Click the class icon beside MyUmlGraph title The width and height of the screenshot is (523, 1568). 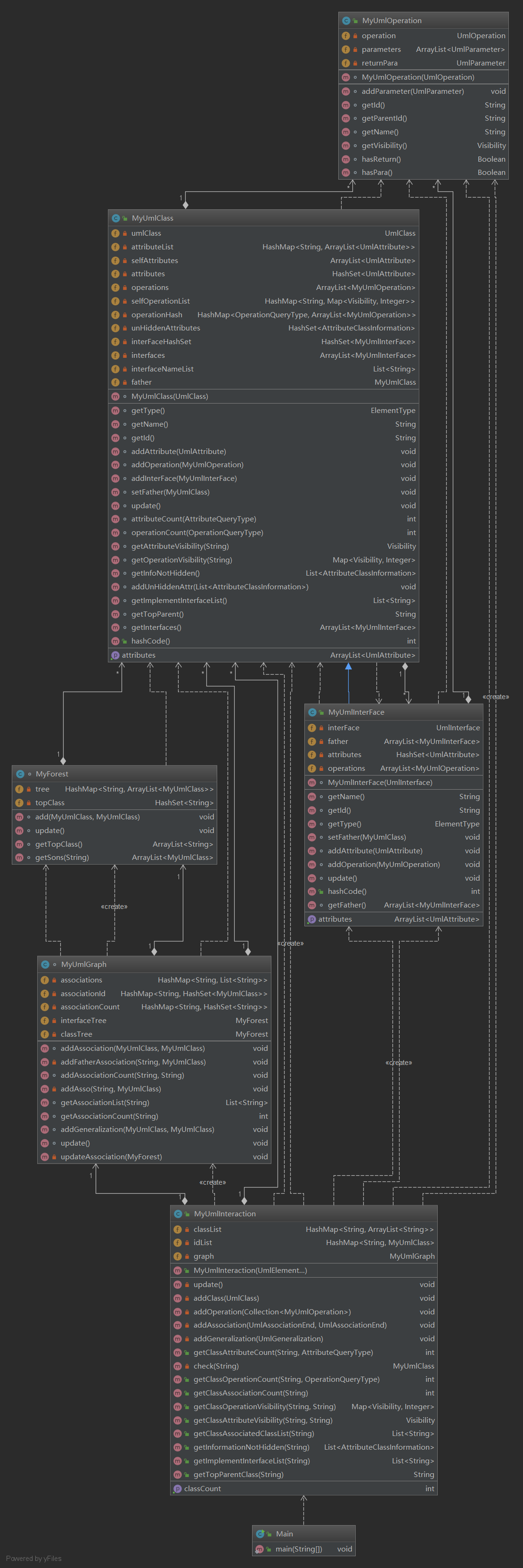click(x=45, y=965)
